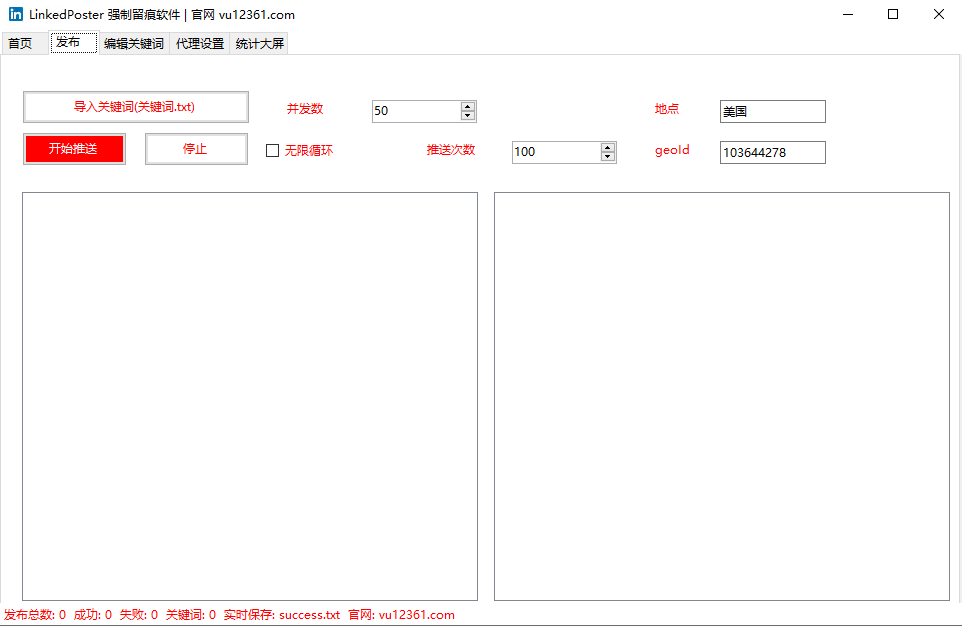Viewport: 962px width, 627px height.
Task: Increase 推送次数 value with up arrow
Action: (x=608, y=147)
